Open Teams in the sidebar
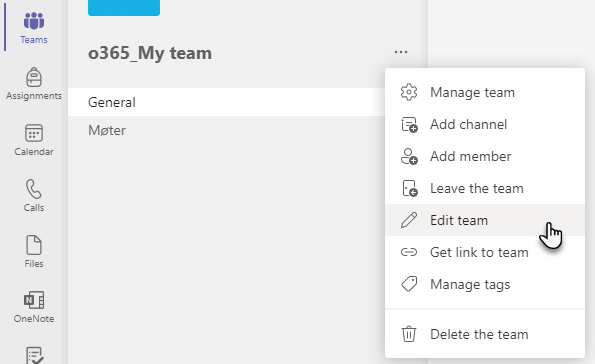 [34, 28]
